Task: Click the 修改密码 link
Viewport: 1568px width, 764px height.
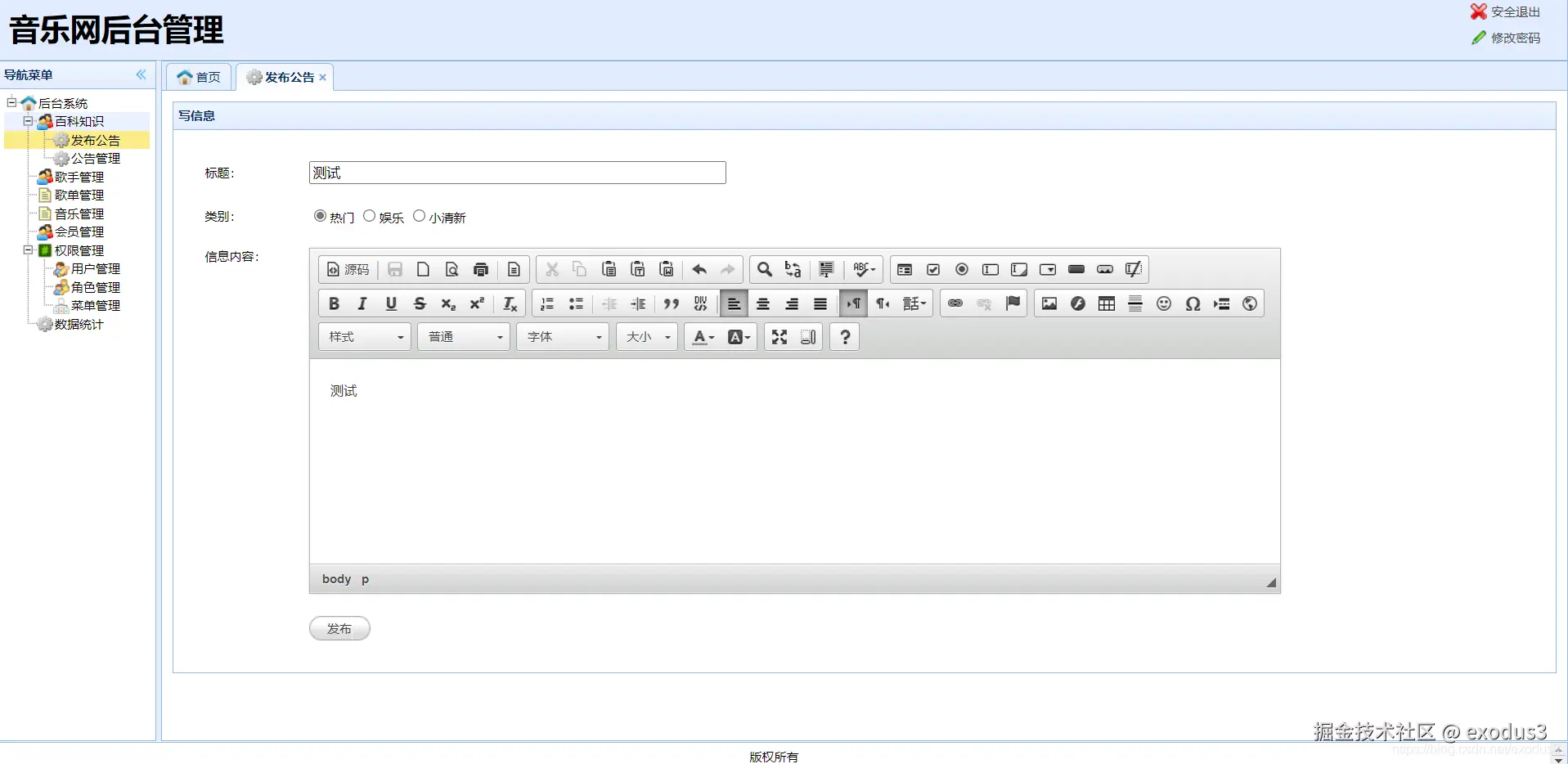Action: point(1515,38)
